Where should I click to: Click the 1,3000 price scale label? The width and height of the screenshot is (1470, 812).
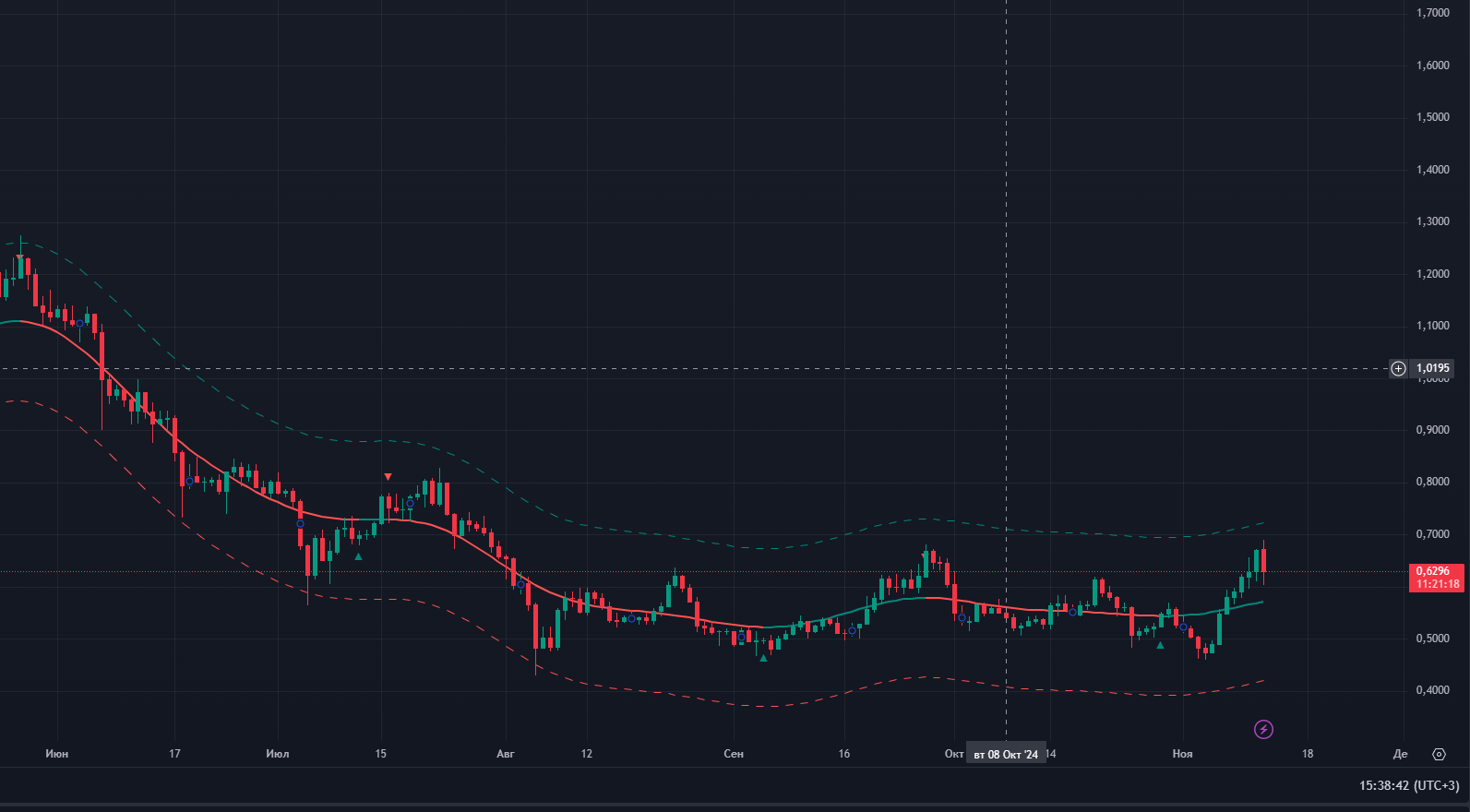click(x=1433, y=221)
